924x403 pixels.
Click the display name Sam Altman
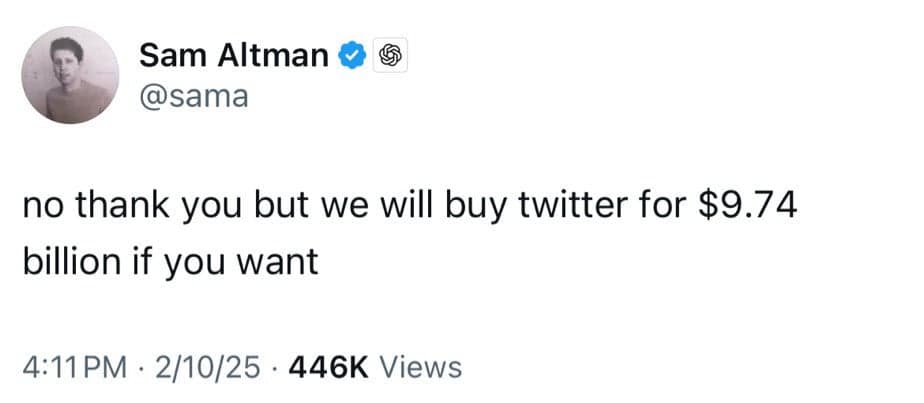(x=234, y=56)
